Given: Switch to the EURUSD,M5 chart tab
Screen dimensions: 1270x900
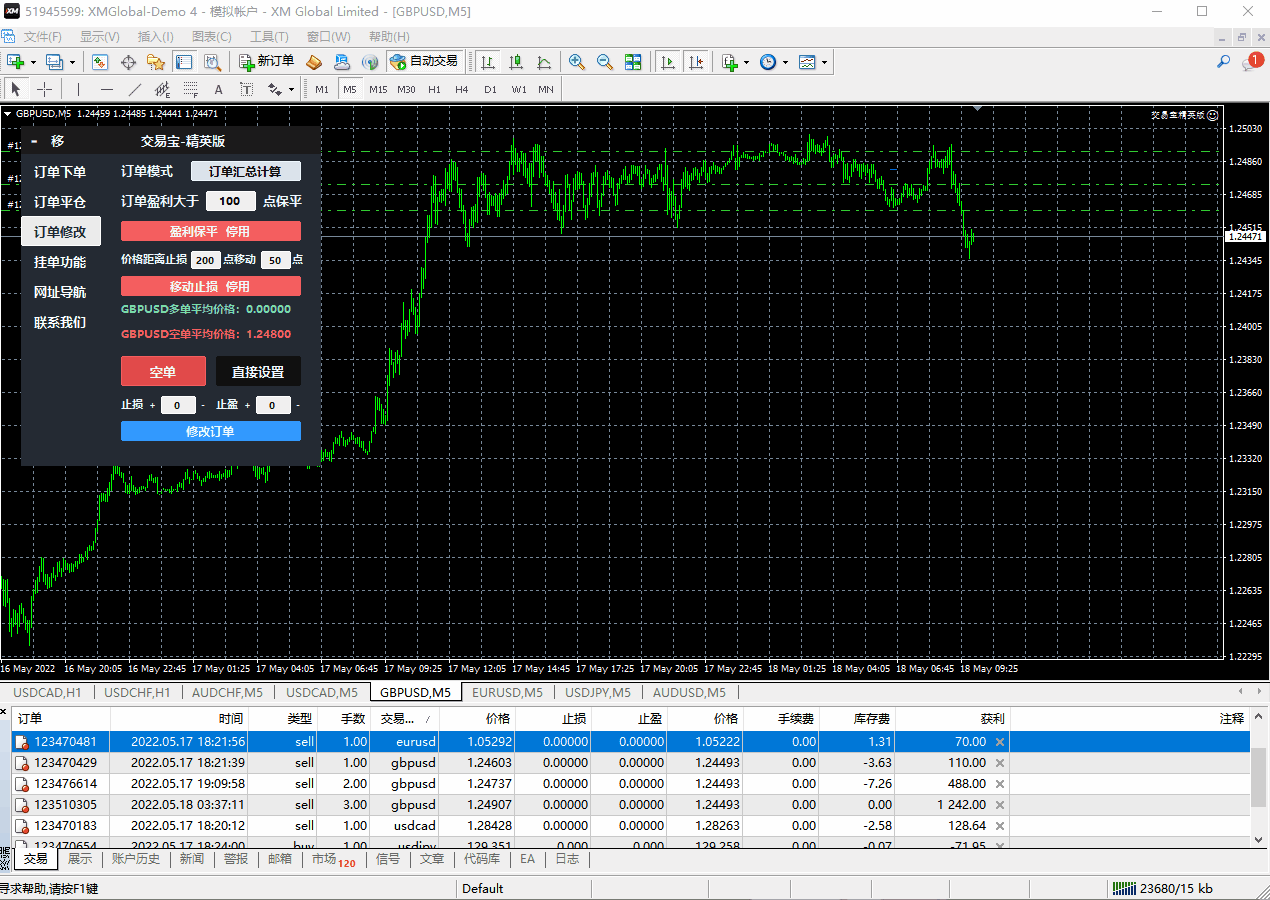Looking at the screenshot, I should pos(507,692).
